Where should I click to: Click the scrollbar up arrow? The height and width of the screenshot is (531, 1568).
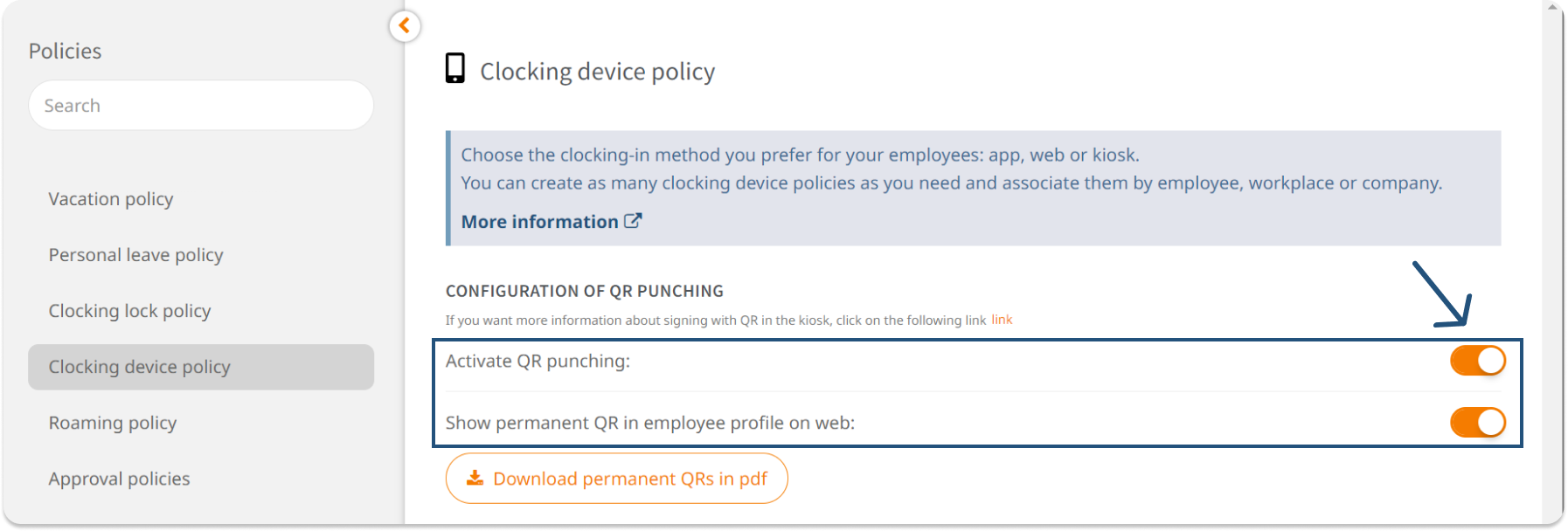pyautogui.click(x=1553, y=7)
